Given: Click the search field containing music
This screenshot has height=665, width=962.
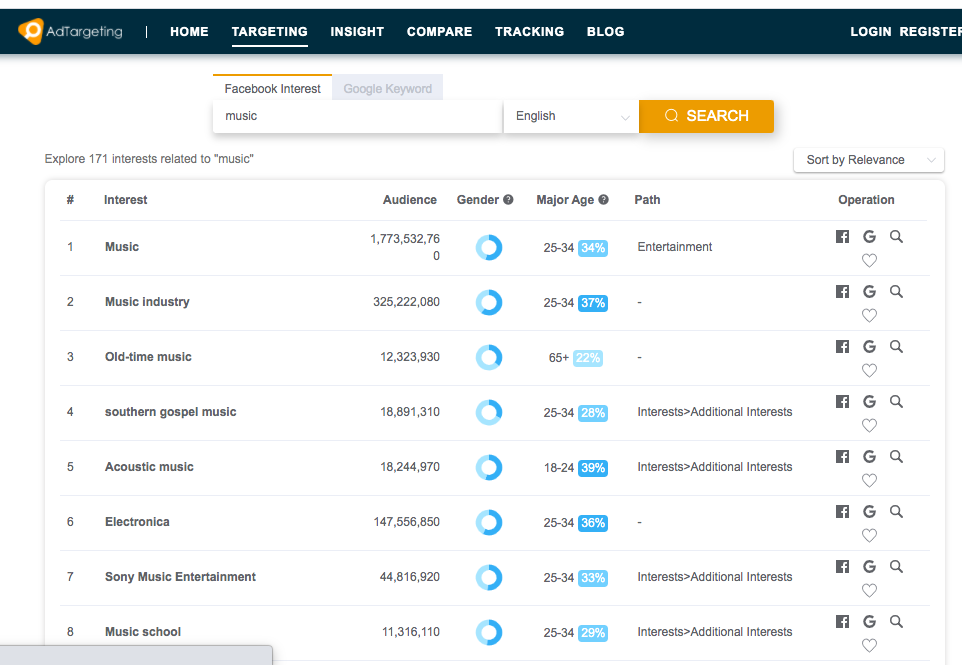Looking at the screenshot, I should point(358,116).
